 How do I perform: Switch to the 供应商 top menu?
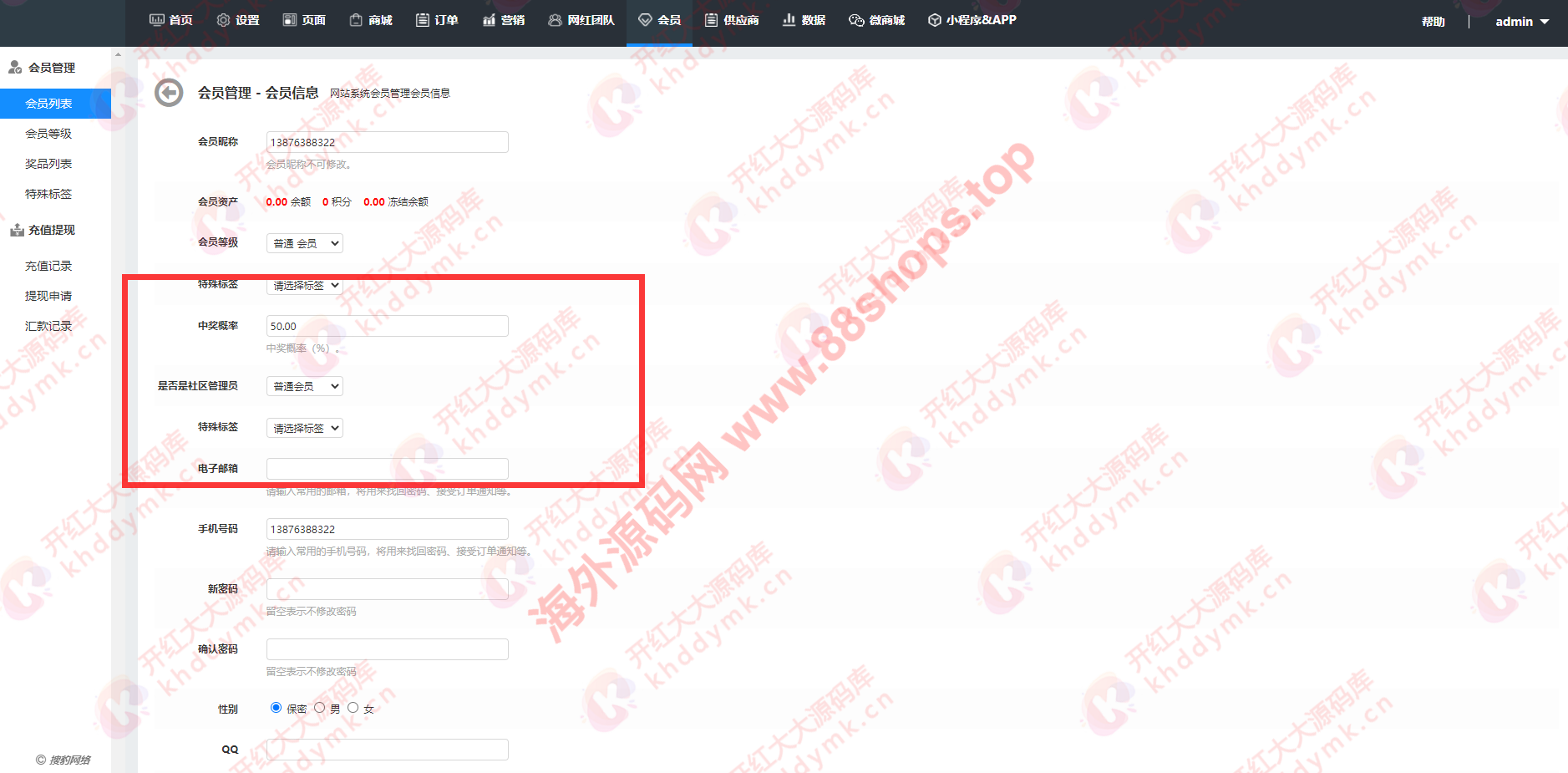(x=732, y=20)
